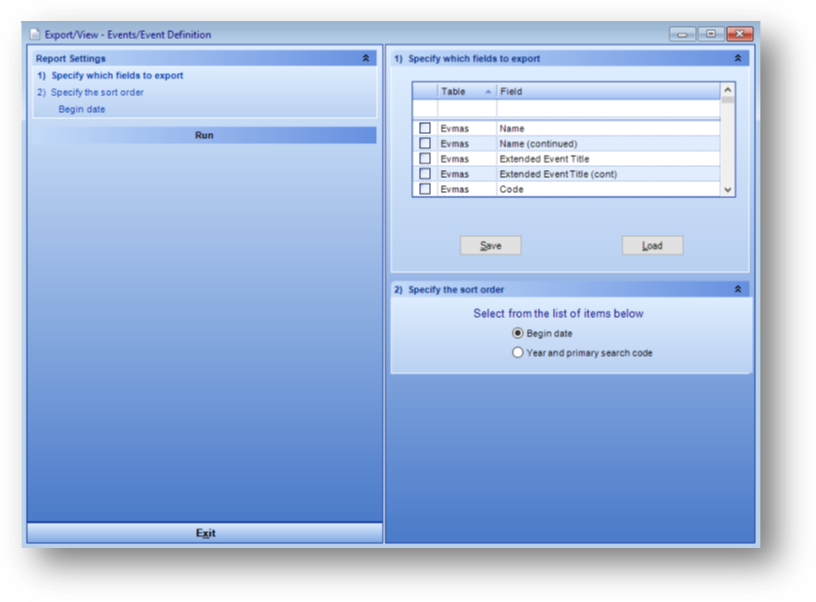
Task: Close the Export/View window
Action: [x=740, y=34]
